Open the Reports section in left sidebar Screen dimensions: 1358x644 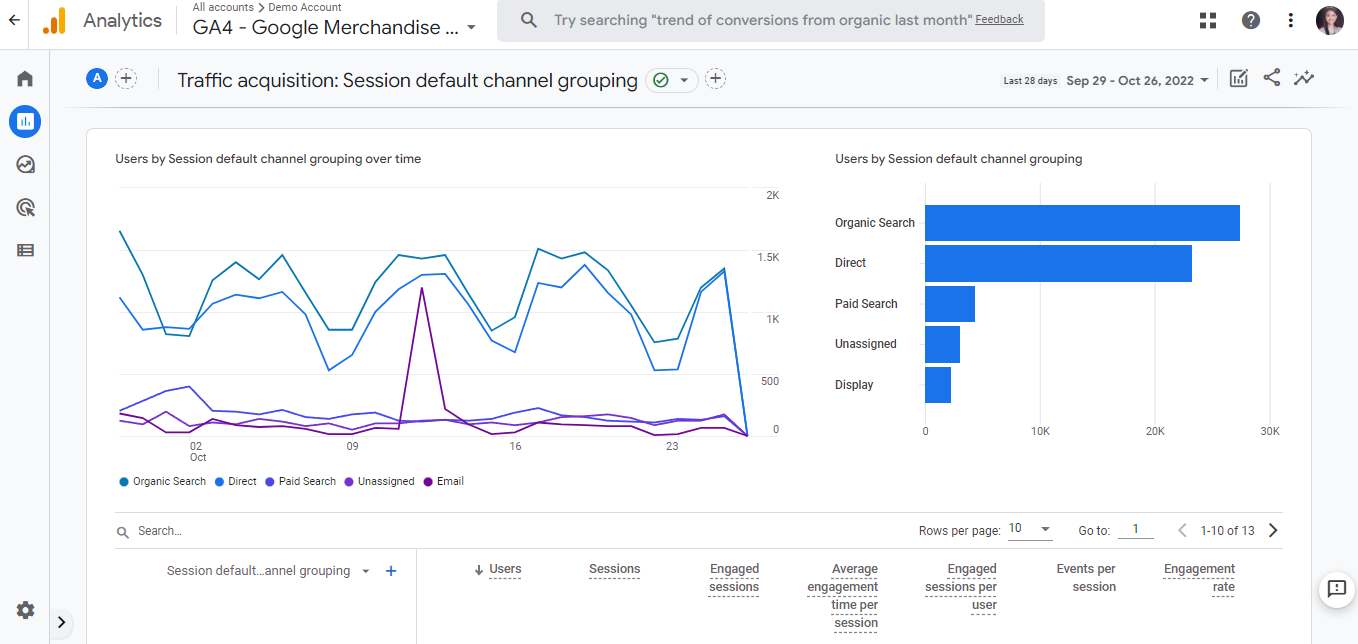(24, 121)
